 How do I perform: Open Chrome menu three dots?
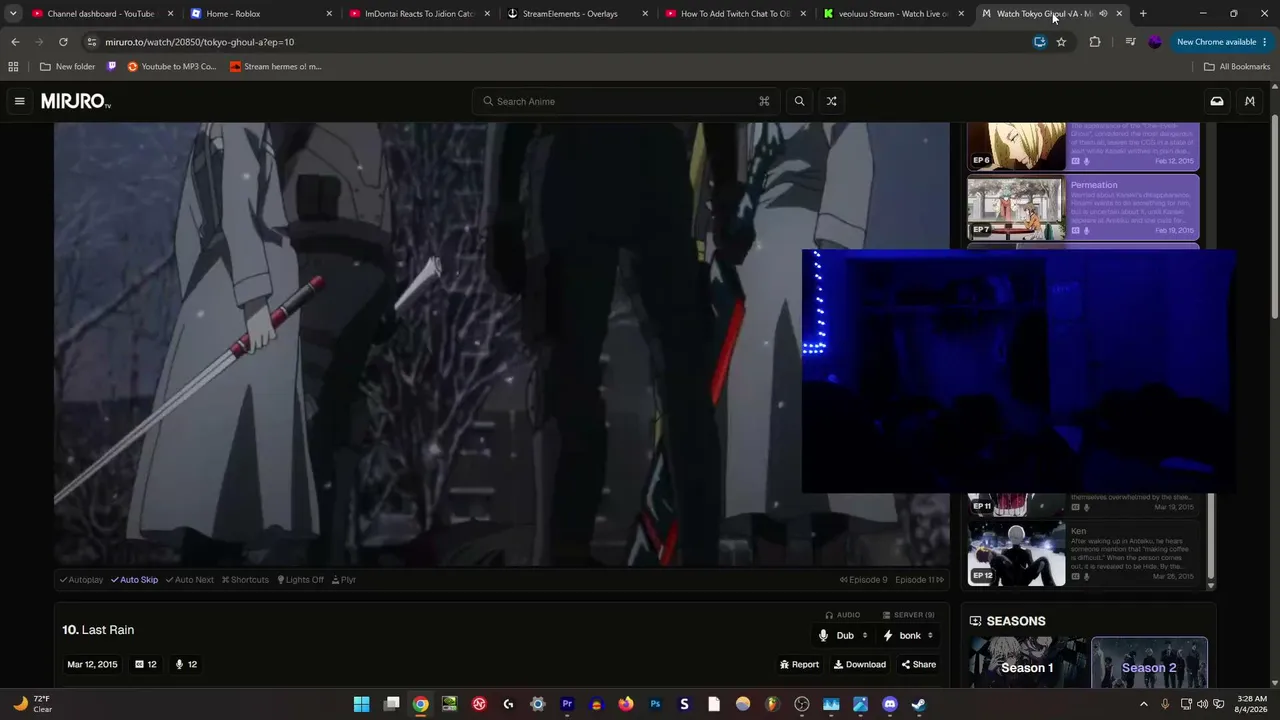(x=1265, y=42)
